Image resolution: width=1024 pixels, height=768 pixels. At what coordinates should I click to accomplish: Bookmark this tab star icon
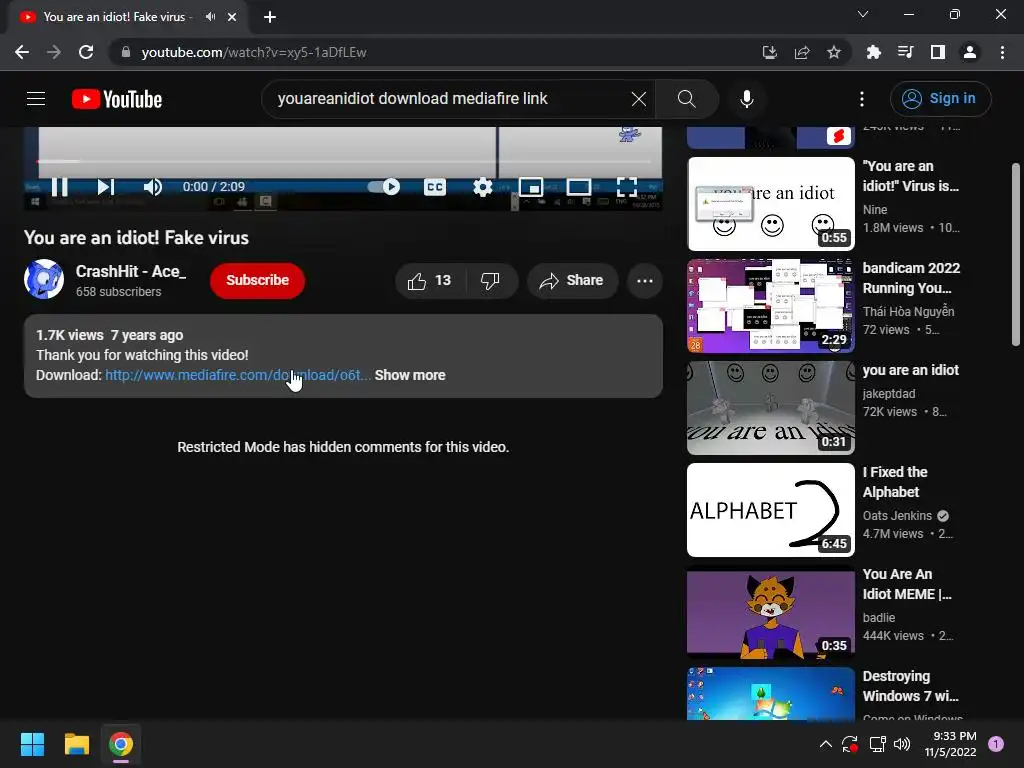coord(833,52)
